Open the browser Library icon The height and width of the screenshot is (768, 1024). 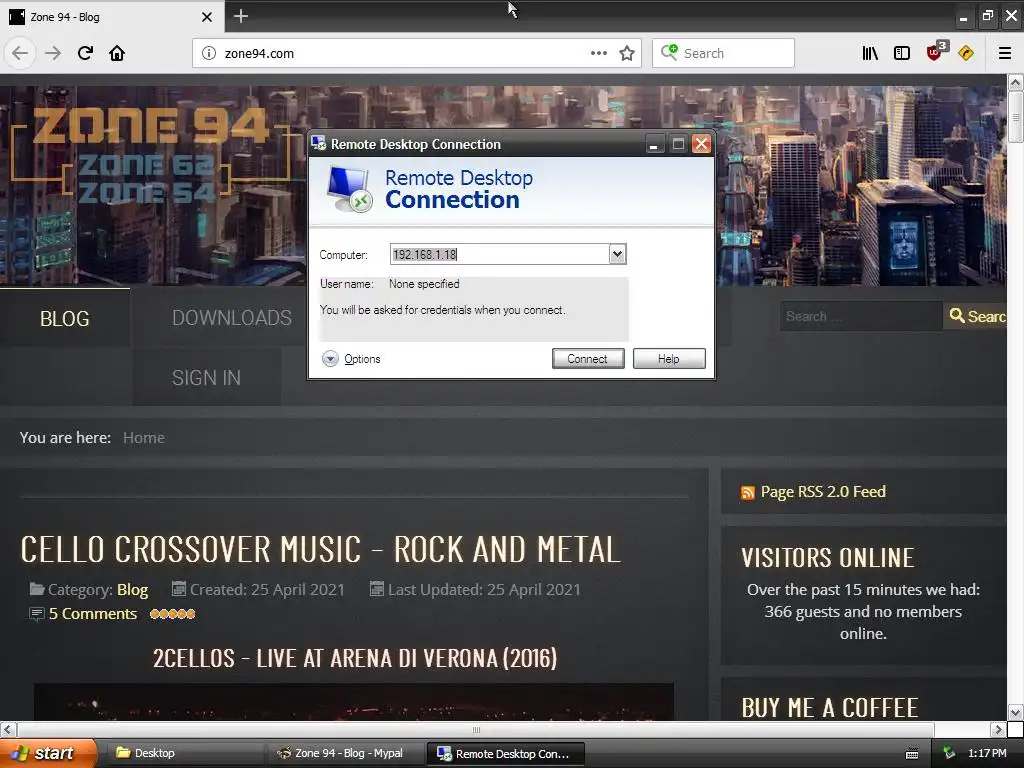[x=869, y=53]
